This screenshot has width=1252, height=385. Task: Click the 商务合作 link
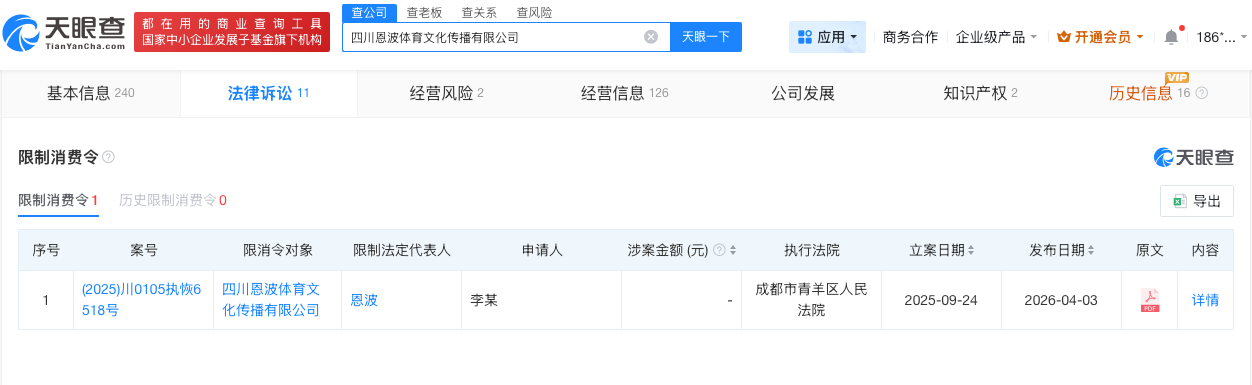click(x=910, y=37)
